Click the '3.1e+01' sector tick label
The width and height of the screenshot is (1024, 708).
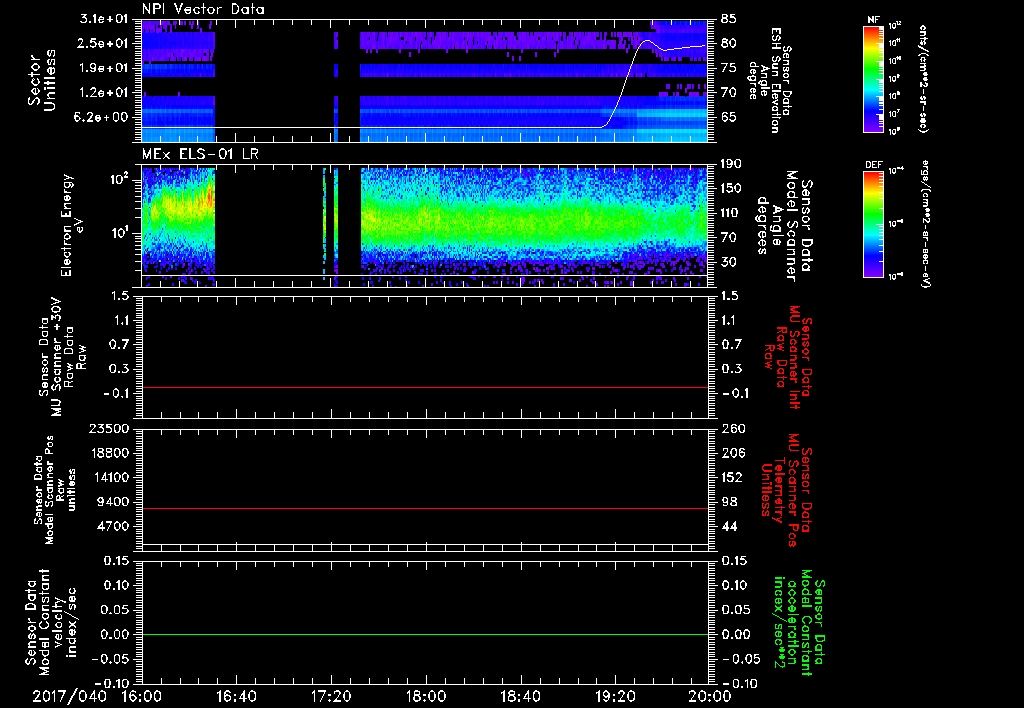104,19
